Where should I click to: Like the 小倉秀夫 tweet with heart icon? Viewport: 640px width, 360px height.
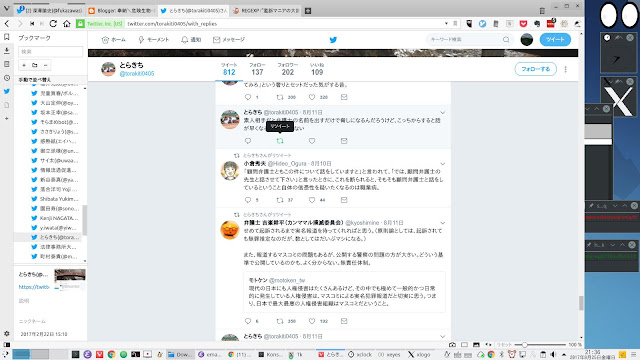312,200
